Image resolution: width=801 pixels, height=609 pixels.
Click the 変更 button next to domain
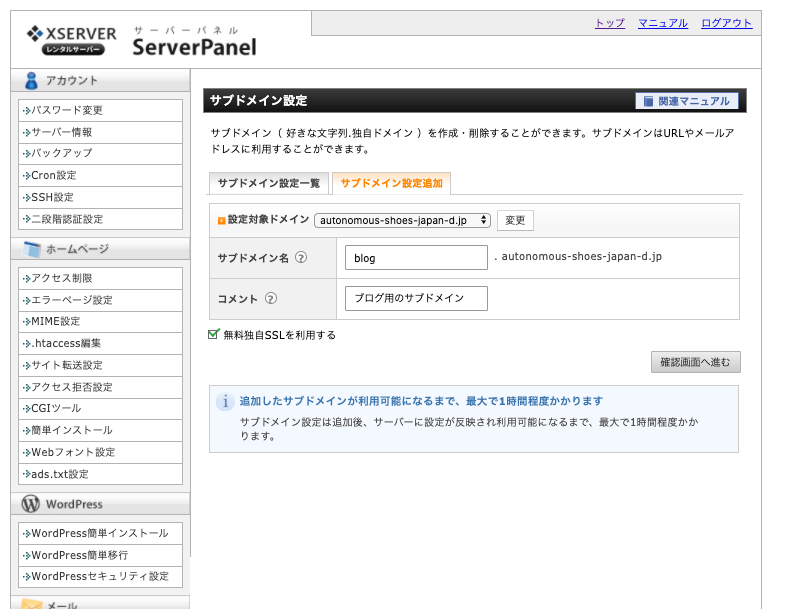coord(515,220)
